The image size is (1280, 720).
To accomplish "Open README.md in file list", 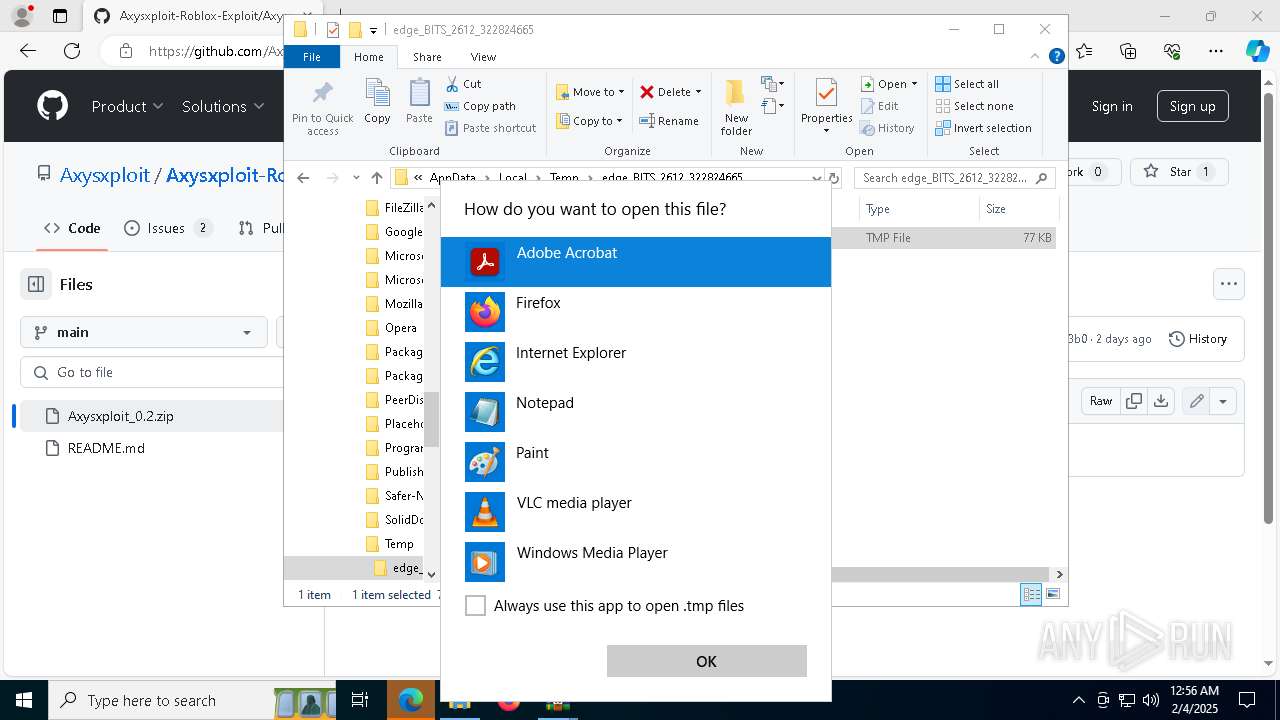I will [106, 448].
